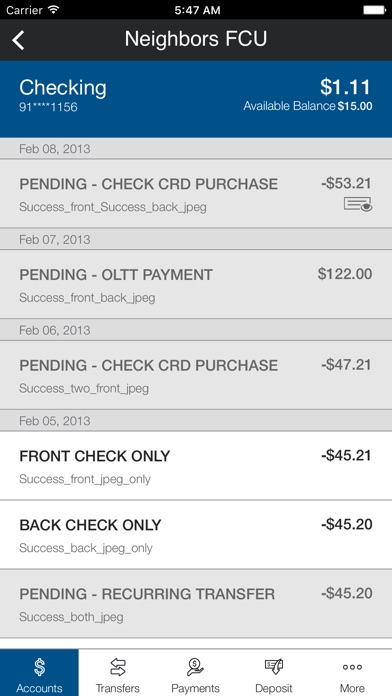Open the Accounts dollar-sign tab icon
The height and width of the screenshot is (696, 392).
pos(40,667)
